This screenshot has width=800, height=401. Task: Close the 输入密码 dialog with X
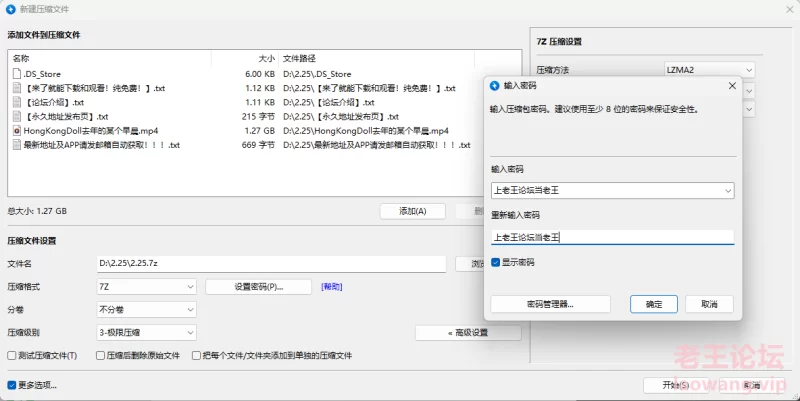coord(731,86)
